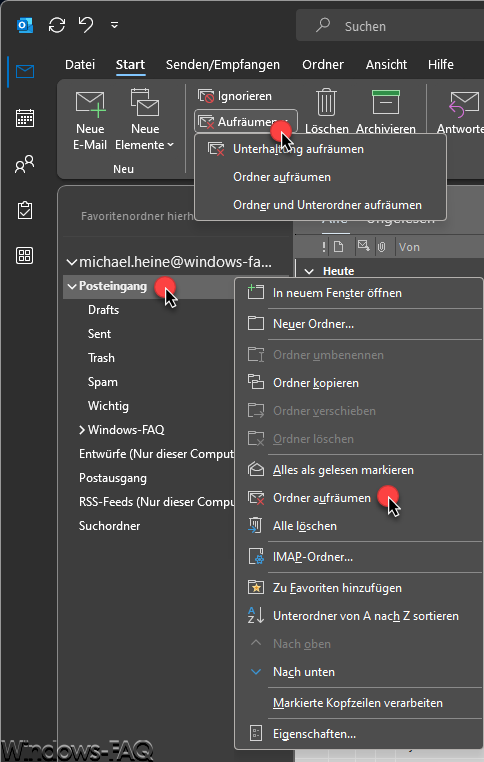This screenshot has height=762, width=484.
Task: Click the Send/Receive sync icon in title bar
Action: (57, 25)
